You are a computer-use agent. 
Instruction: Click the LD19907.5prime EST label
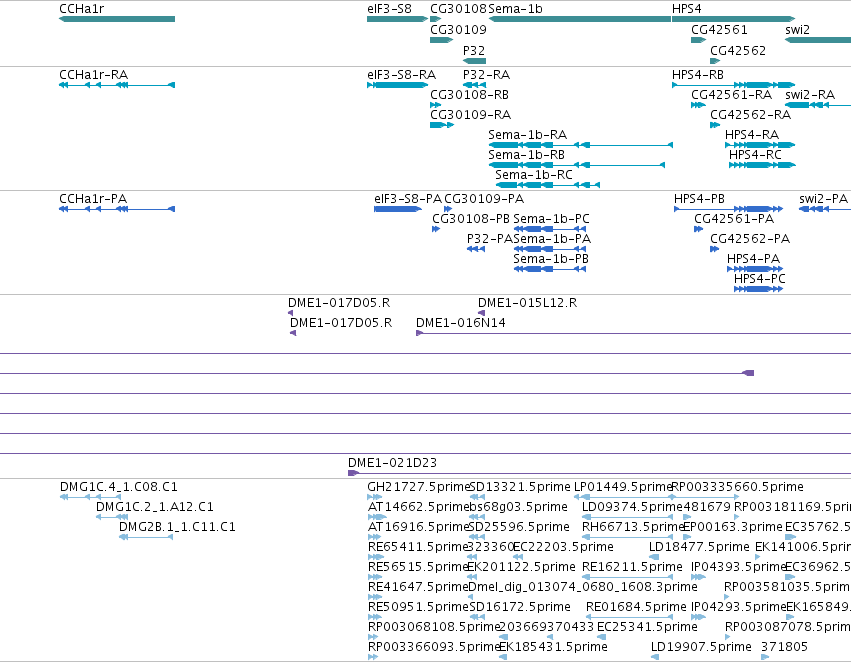click(701, 647)
